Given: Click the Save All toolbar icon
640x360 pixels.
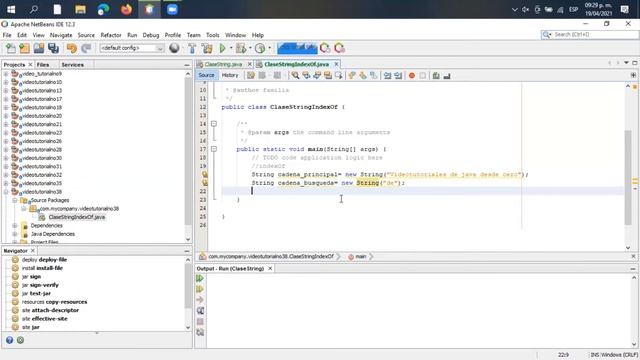Looking at the screenshot, I should [53, 48].
